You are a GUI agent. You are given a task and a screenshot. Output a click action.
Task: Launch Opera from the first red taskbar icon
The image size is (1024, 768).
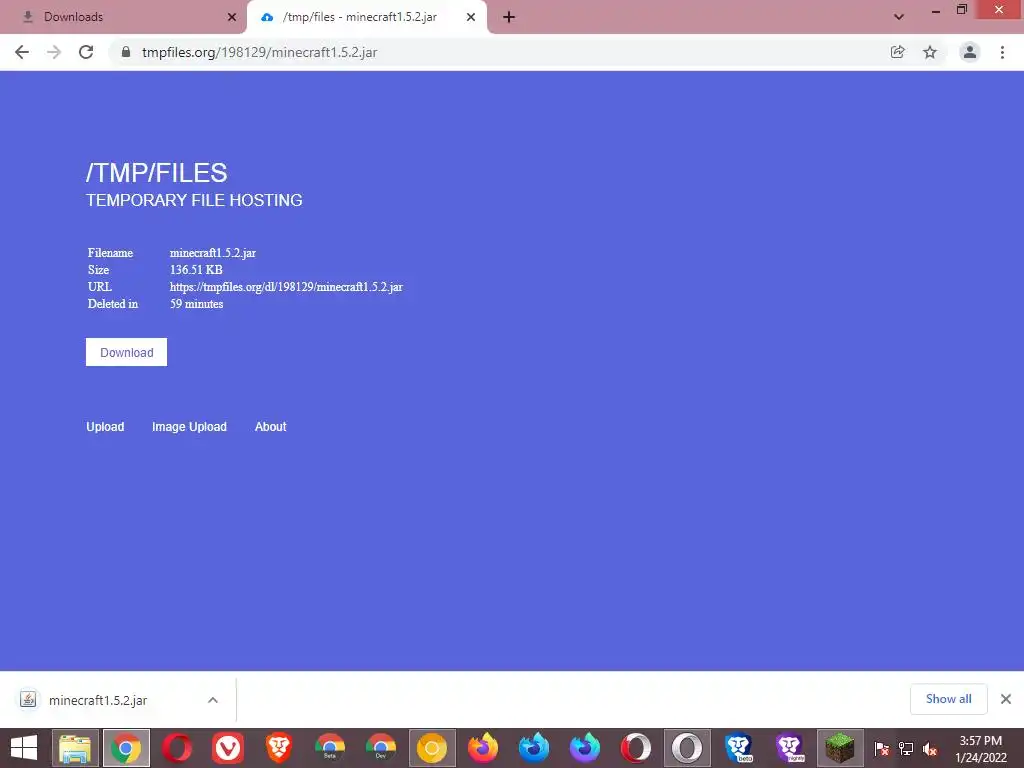pos(177,748)
